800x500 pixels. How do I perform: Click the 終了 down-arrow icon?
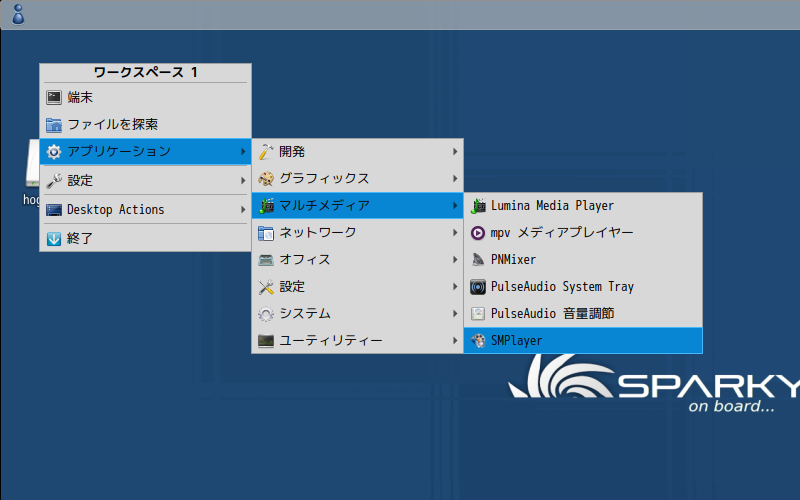pyautogui.click(x=54, y=238)
